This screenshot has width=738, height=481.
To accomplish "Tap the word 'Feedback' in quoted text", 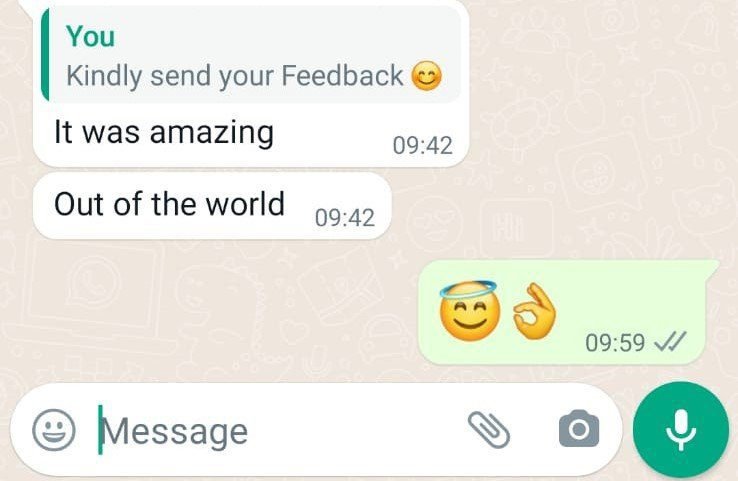I will (x=342, y=76).
